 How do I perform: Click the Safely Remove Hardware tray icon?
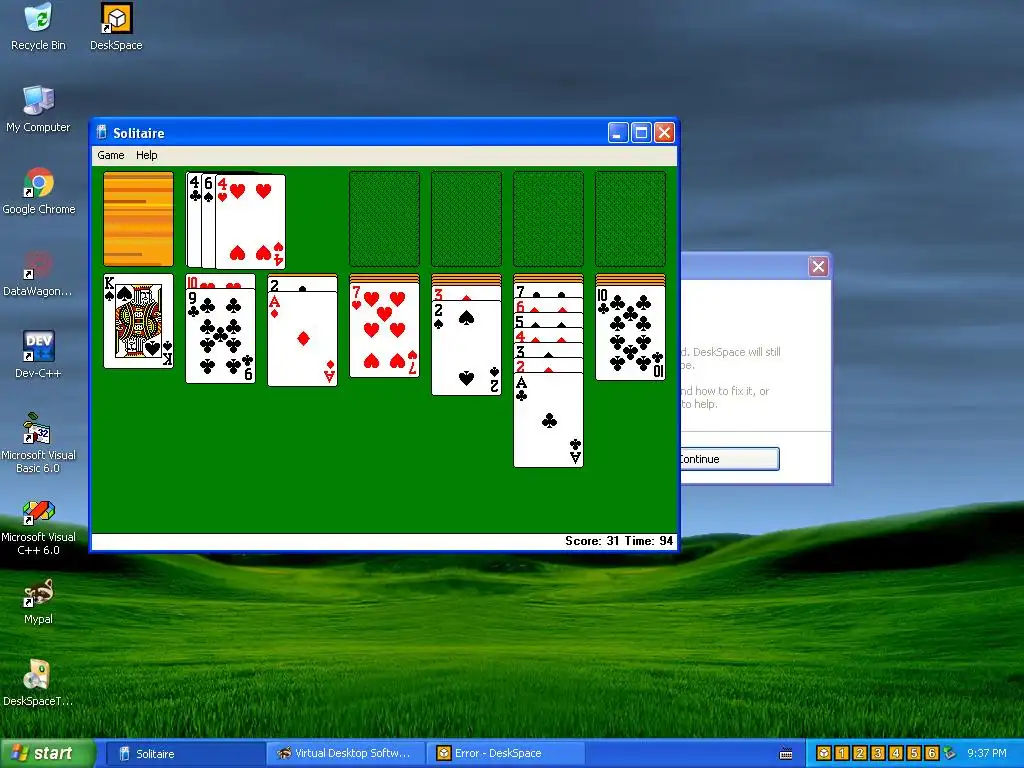coord(950,753)
